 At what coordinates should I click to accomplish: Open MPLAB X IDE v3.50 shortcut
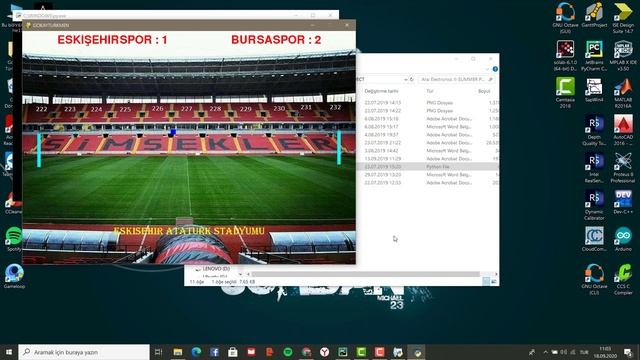[x=623, y=56]
